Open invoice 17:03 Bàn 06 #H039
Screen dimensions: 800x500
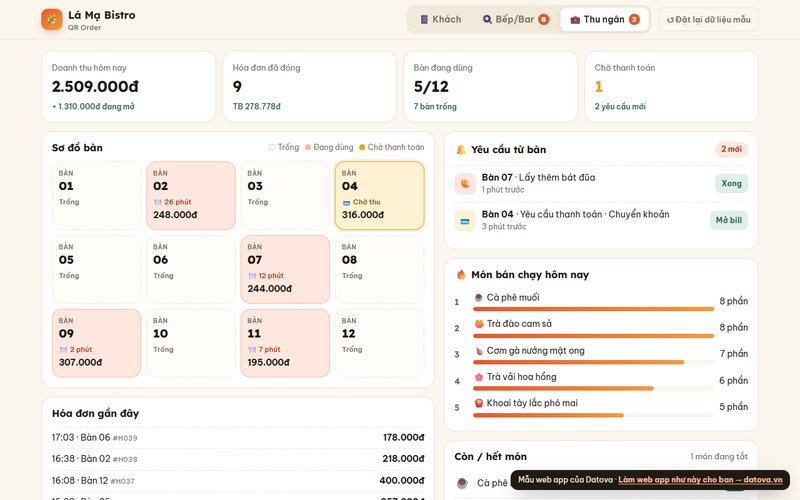click(238, 438)
